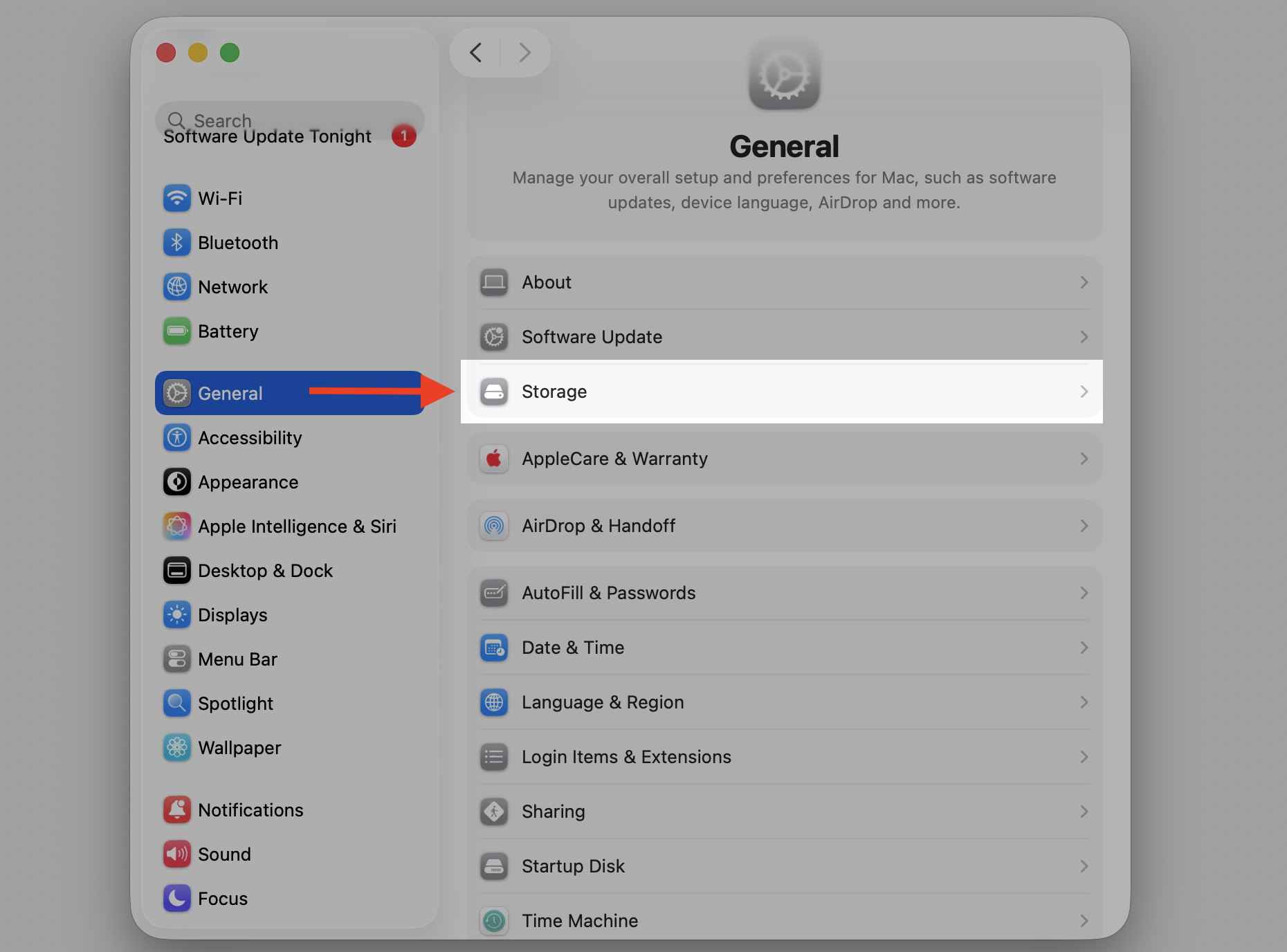The image size is (1287, 952).
Task: Open Date & Time via chevron
Action: [x=1084, y=648]
